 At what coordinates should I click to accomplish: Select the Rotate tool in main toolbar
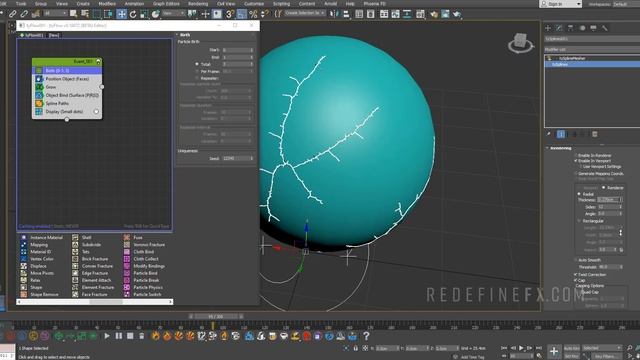pos(133,14)
